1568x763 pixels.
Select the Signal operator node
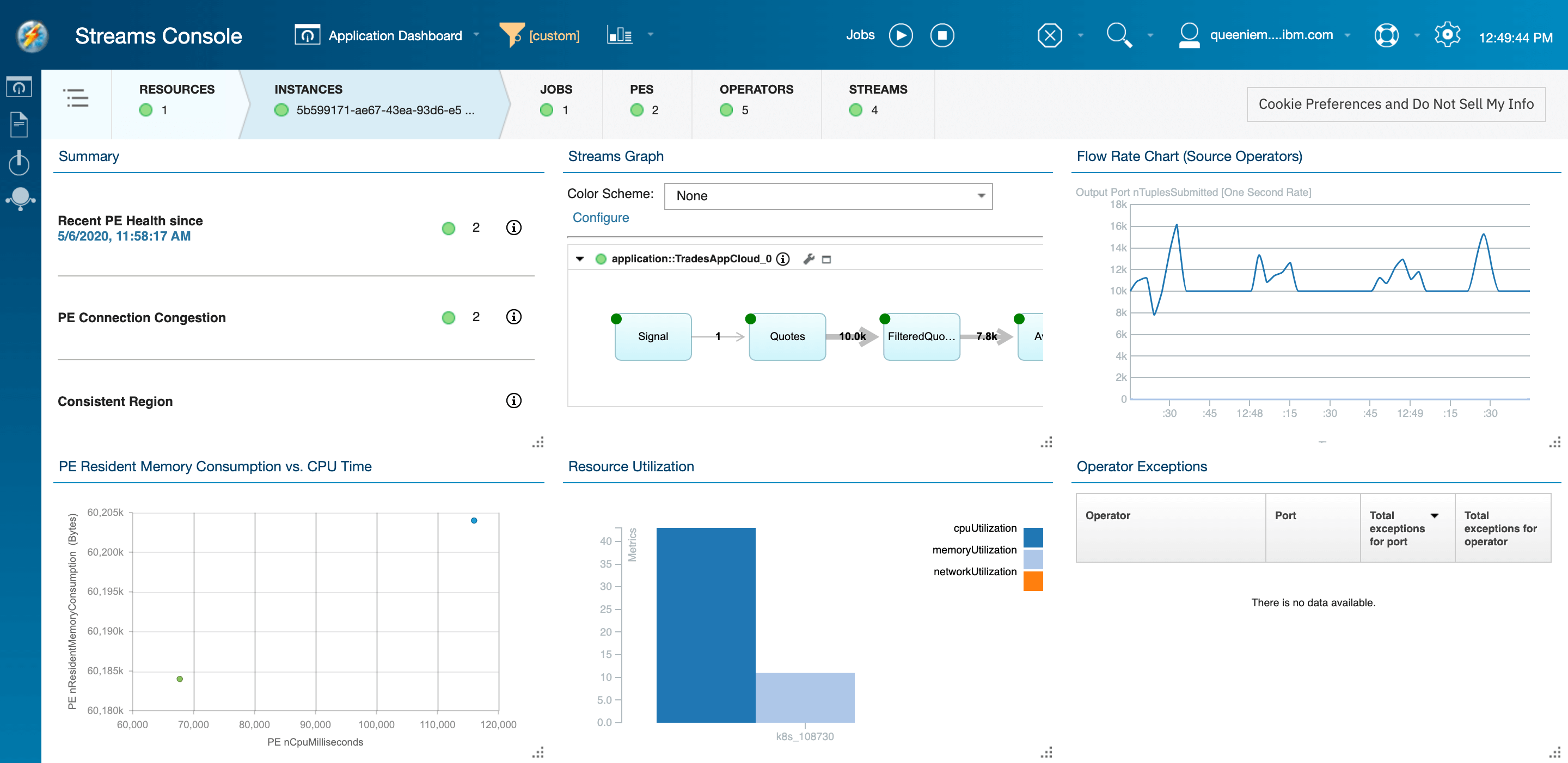click(x=653, y=336)
